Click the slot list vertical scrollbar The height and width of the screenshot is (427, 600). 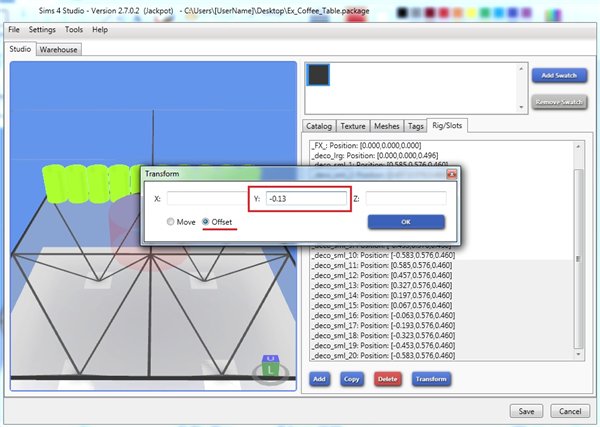coord(578,260)
